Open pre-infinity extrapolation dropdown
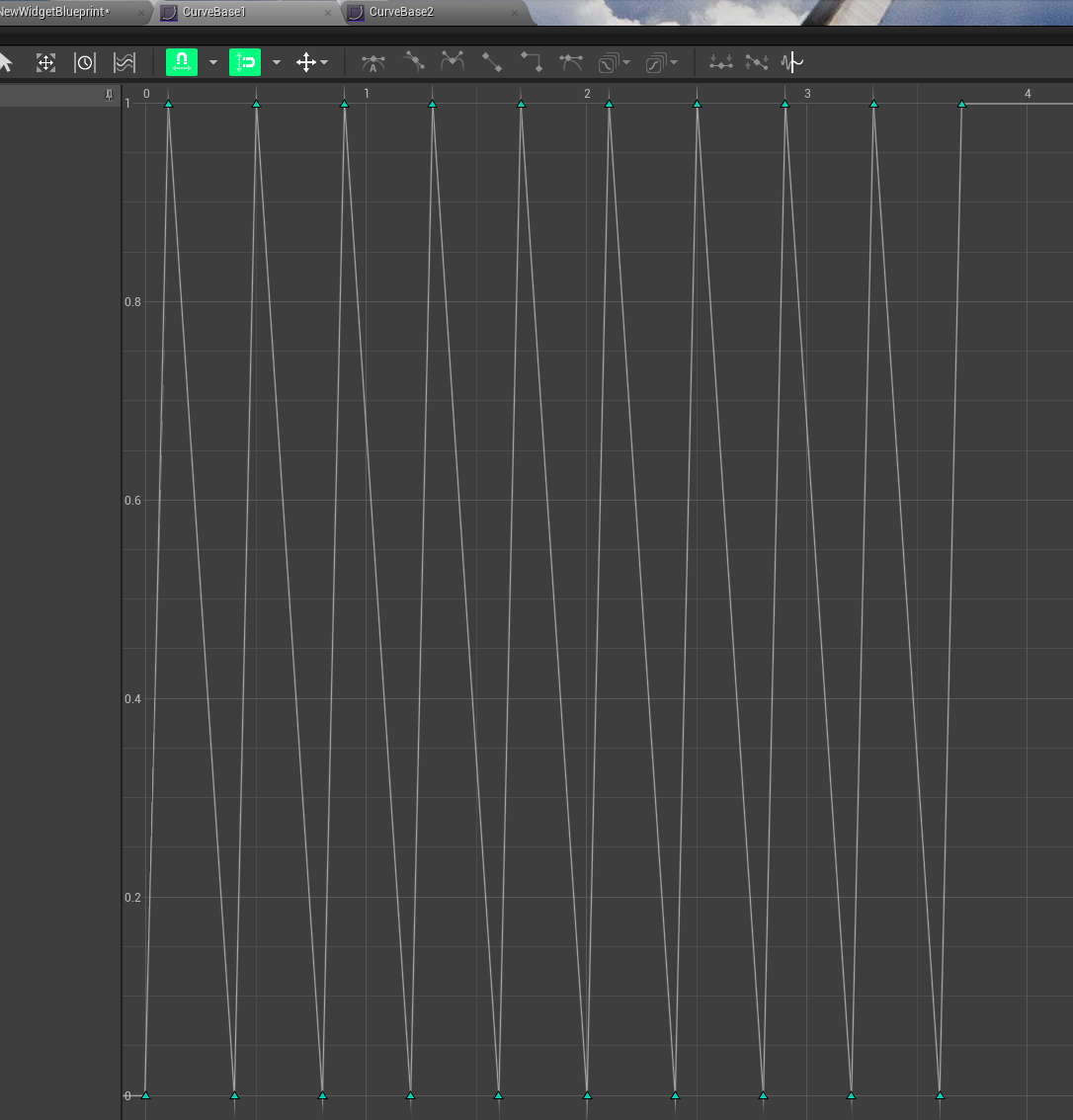This screenshot has width=1073, height=1120. [x=614, y=63]
